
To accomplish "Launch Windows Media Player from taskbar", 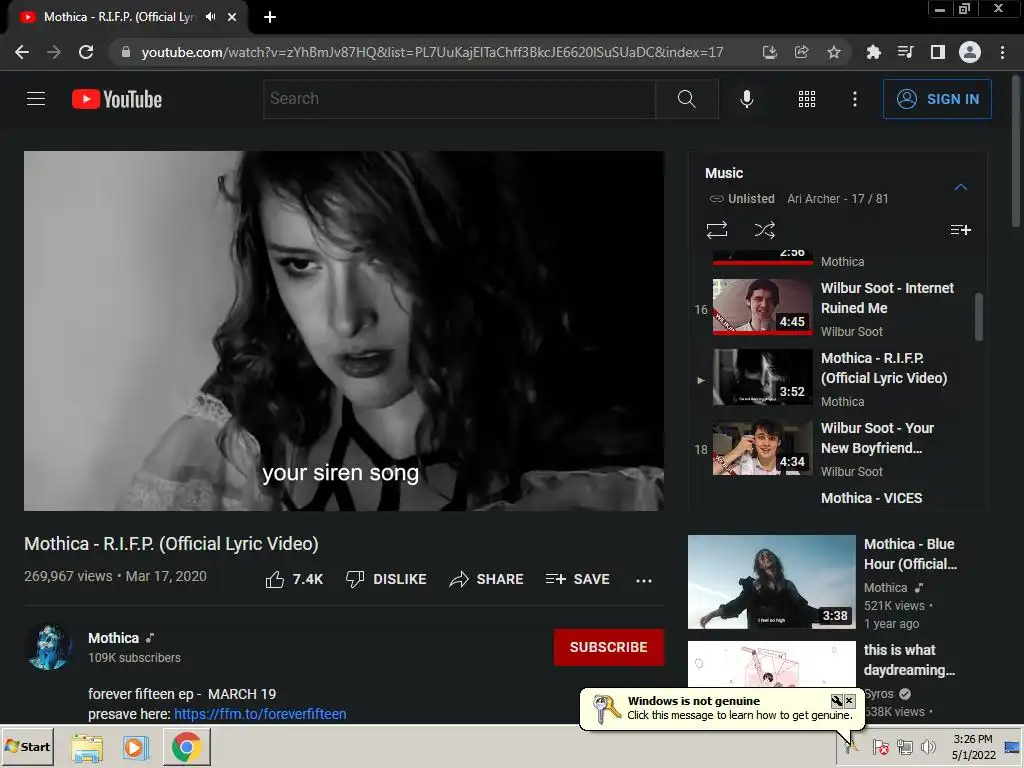I will tap(136, 747).
